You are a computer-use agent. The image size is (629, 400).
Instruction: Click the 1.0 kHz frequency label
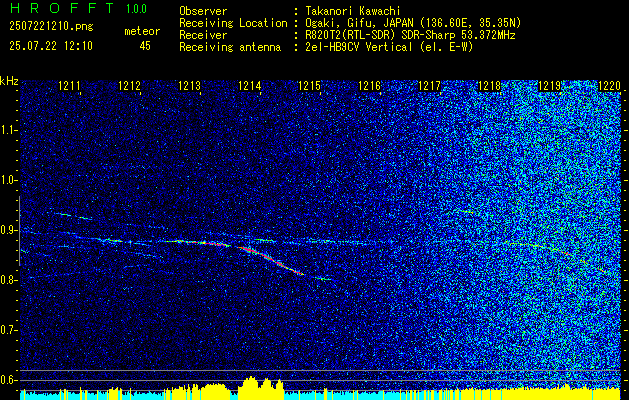pos(9,181)
